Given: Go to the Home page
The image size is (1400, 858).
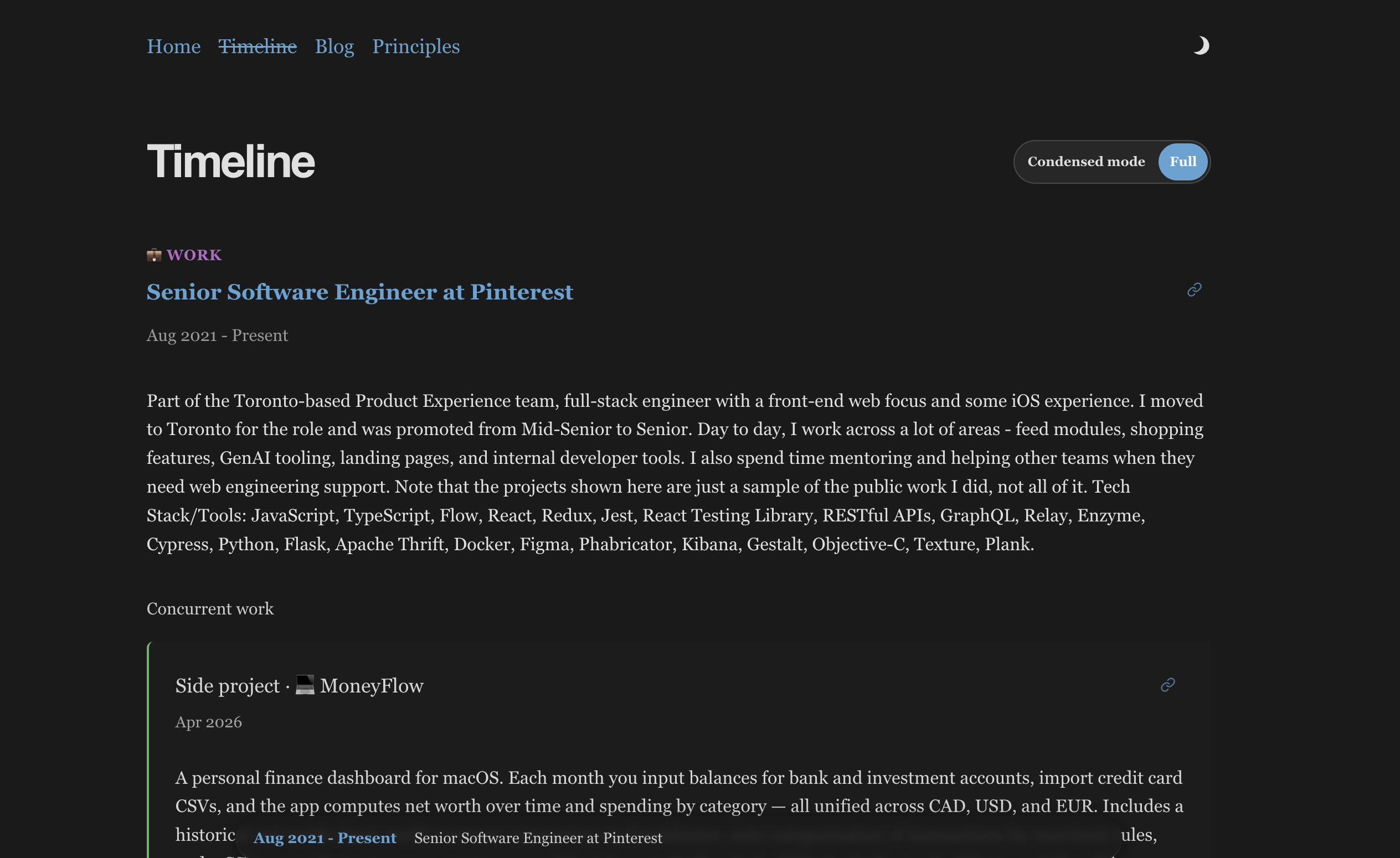Looking at the screenshot, I should click(174, 46).
